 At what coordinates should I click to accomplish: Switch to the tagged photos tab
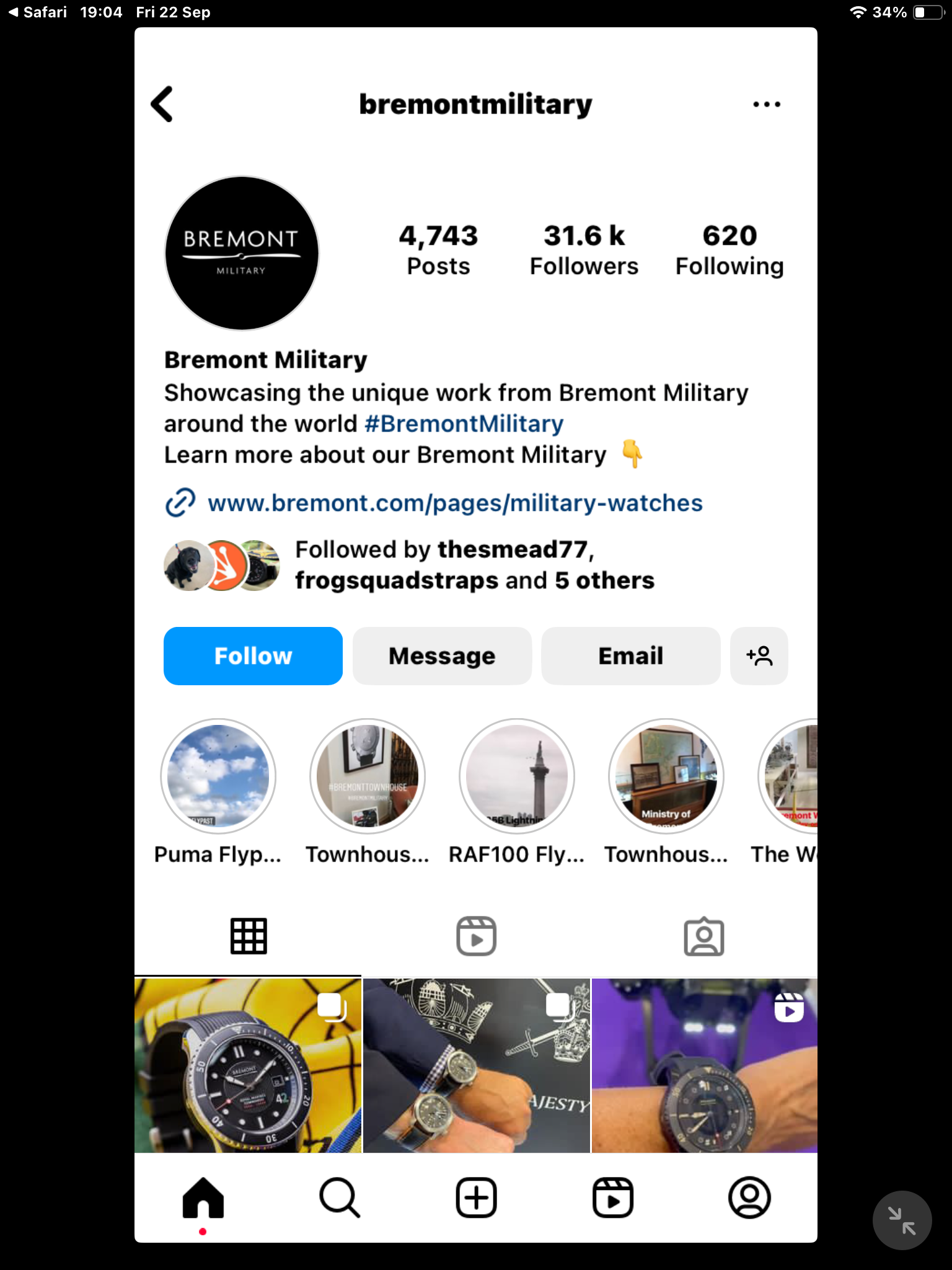pyautogui.click(x=704, y=936)
